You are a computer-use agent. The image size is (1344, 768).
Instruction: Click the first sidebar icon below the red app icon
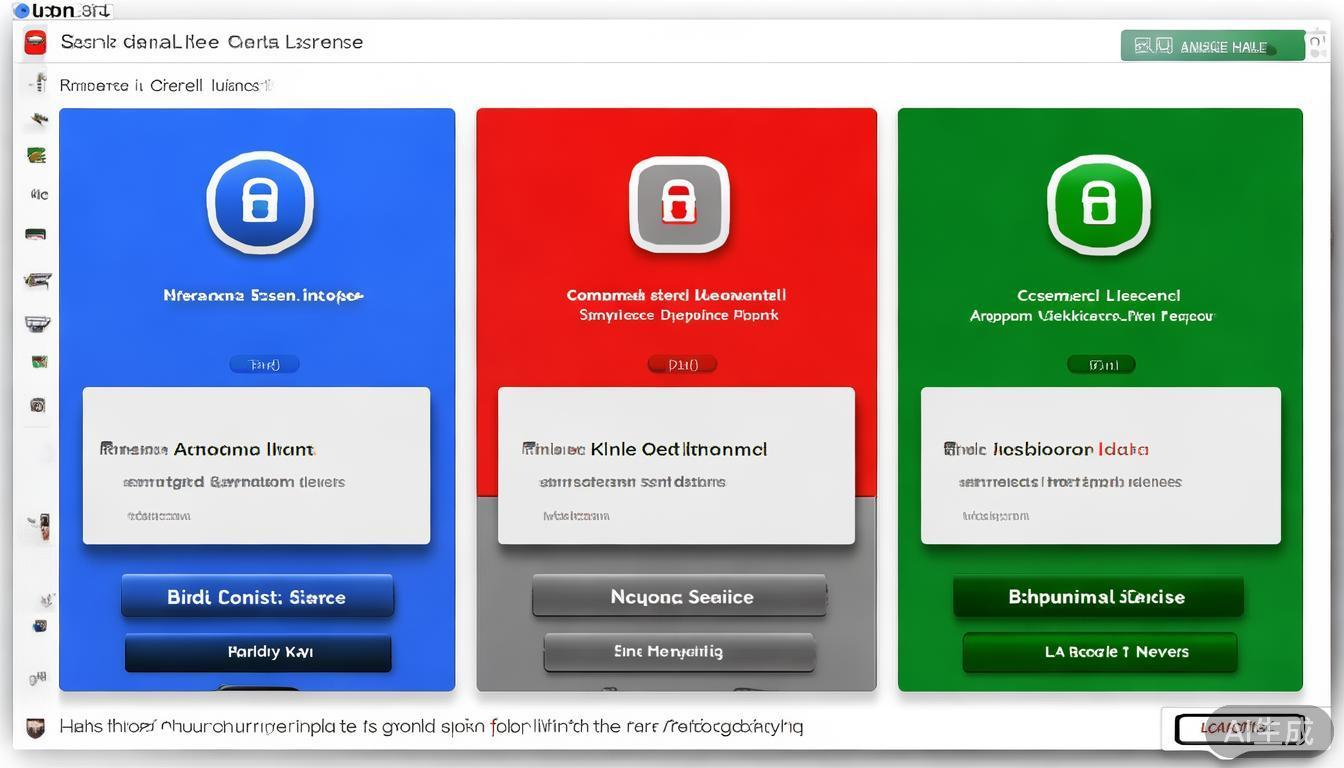38,84
